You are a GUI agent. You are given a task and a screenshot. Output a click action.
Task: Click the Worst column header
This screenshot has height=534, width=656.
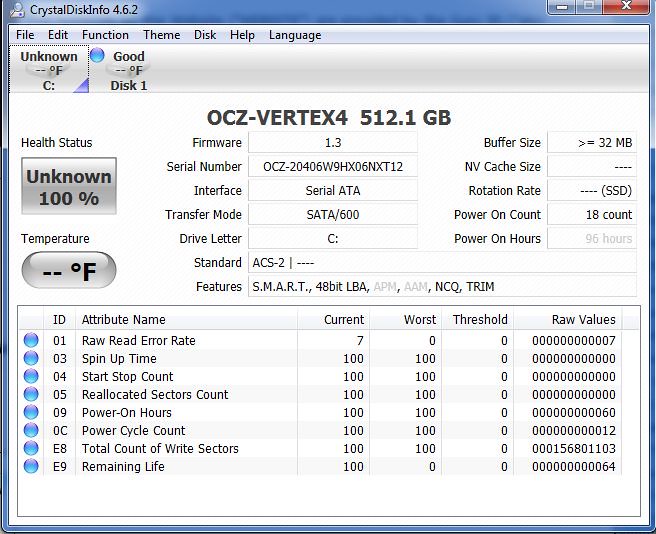coord(405,319)
